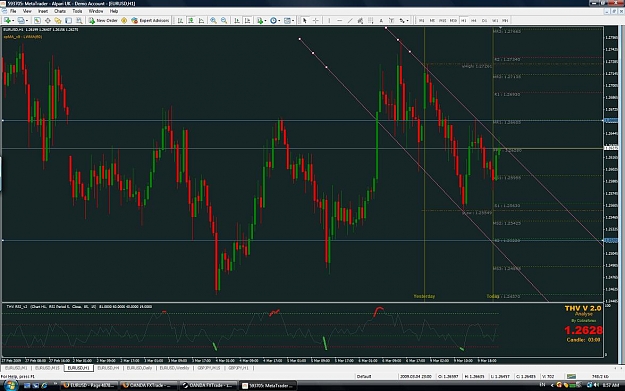
Task: Open the Tools menu
Action: (x=77, y=11)
